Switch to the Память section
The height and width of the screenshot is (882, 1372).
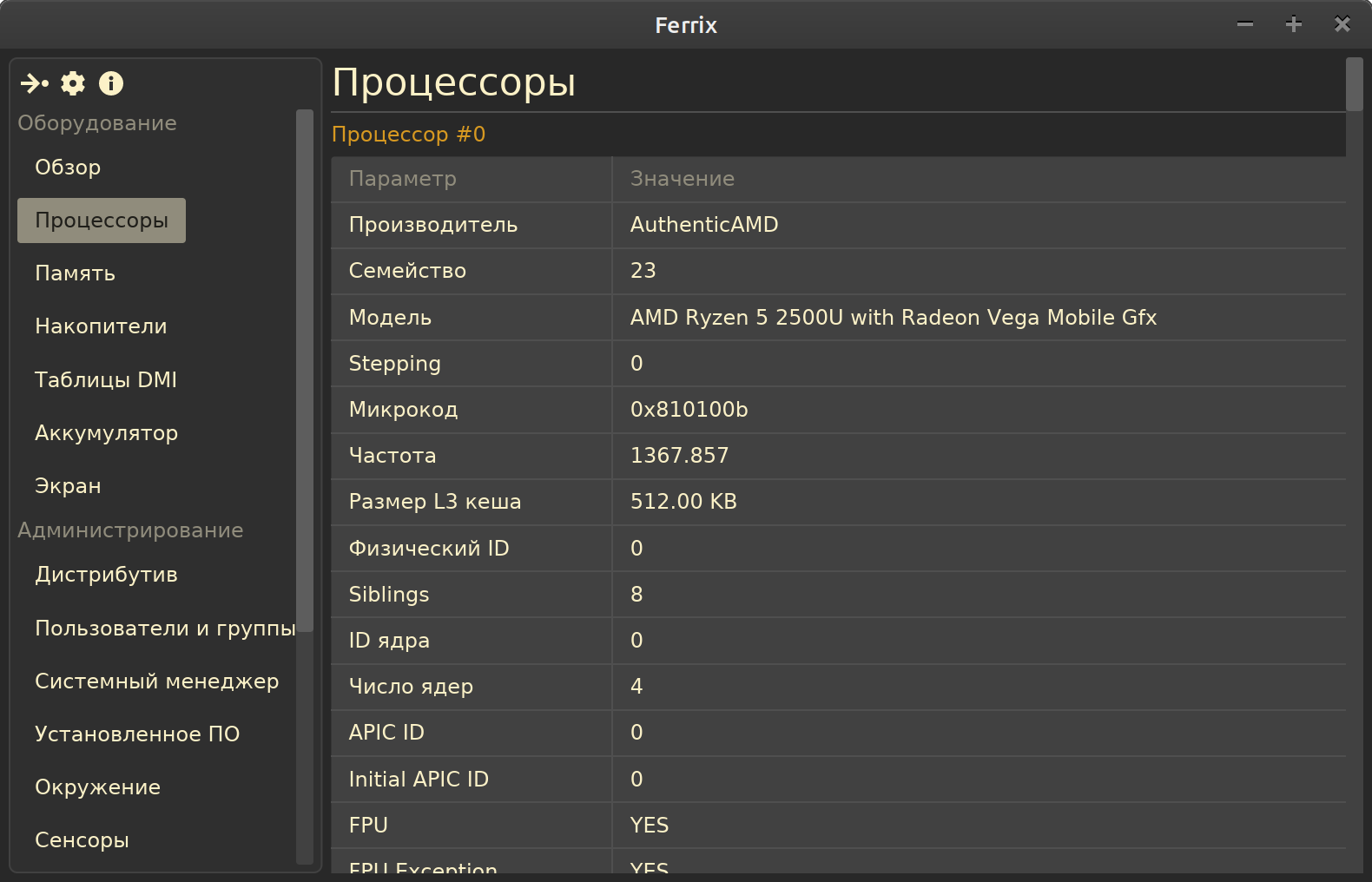[x=75, y=273]
